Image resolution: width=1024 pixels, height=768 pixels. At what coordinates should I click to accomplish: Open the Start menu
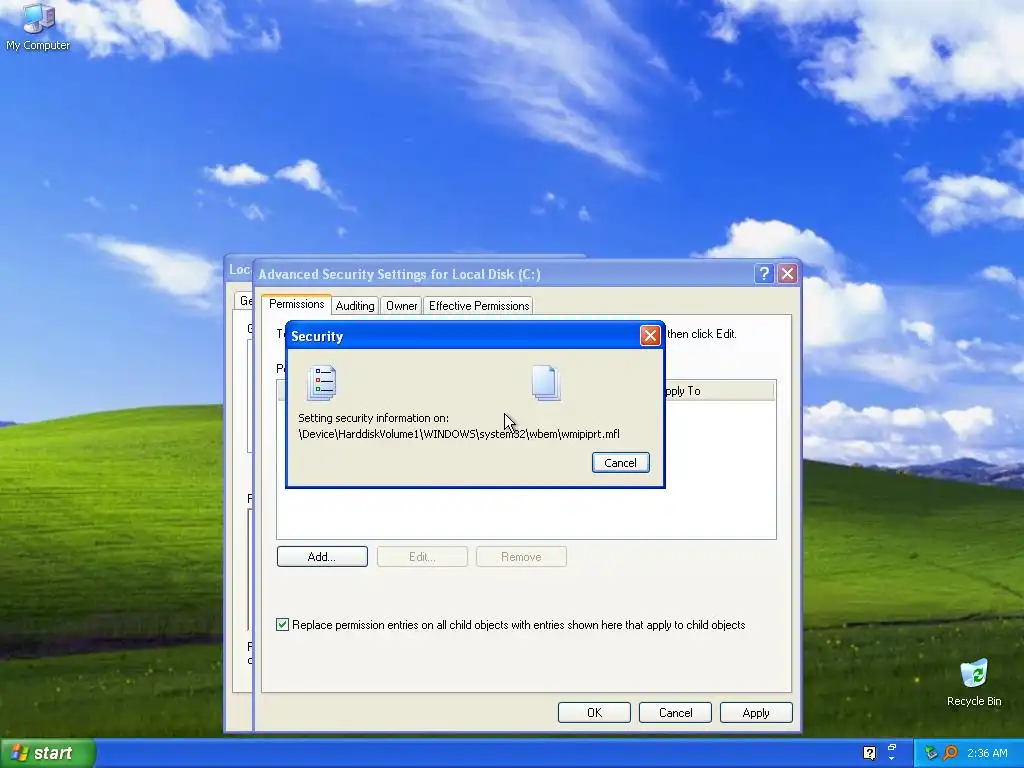click(48, 753)
